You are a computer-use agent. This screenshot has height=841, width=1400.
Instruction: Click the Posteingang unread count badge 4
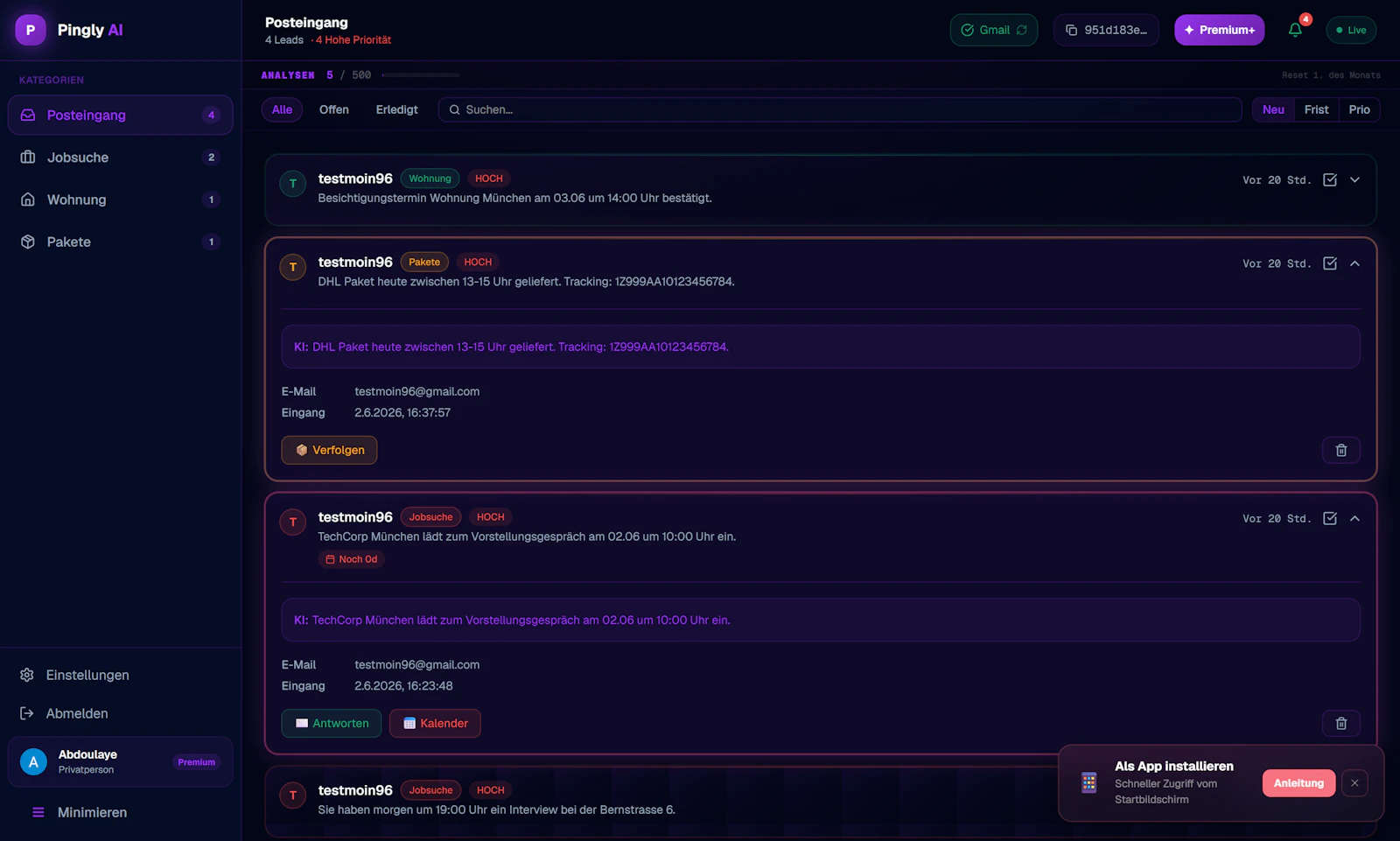(x=211, y=115)
